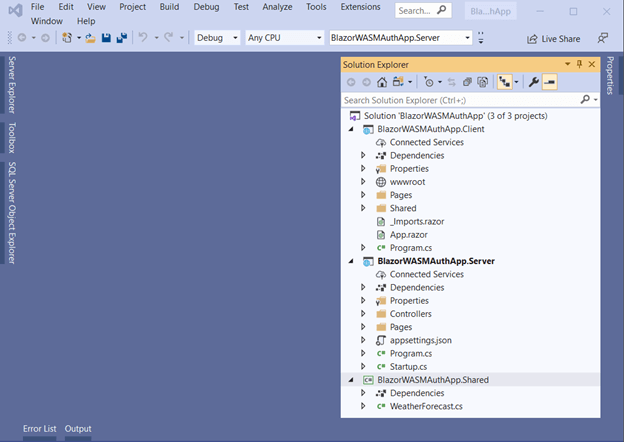Click the Home icon in Solution Explorer
Screen dimensions: 624x442
pos(382,82)
